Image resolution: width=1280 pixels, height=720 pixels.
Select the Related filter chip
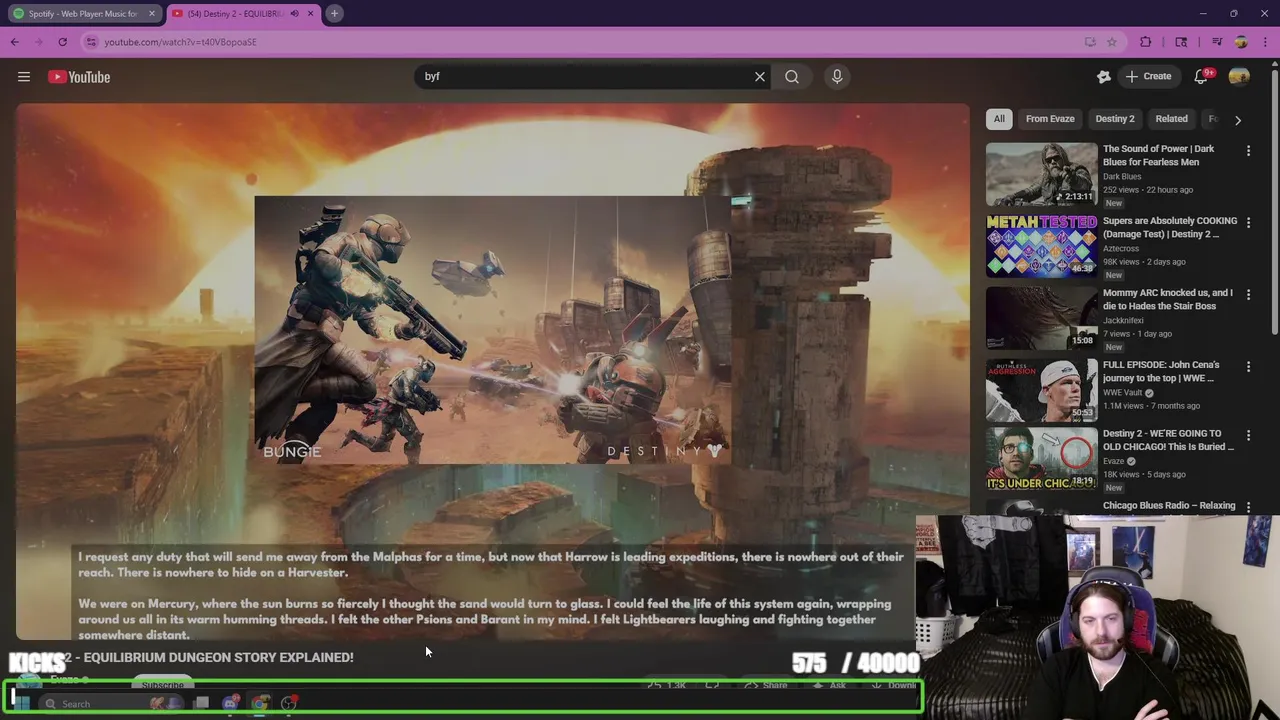point(1172,119)
